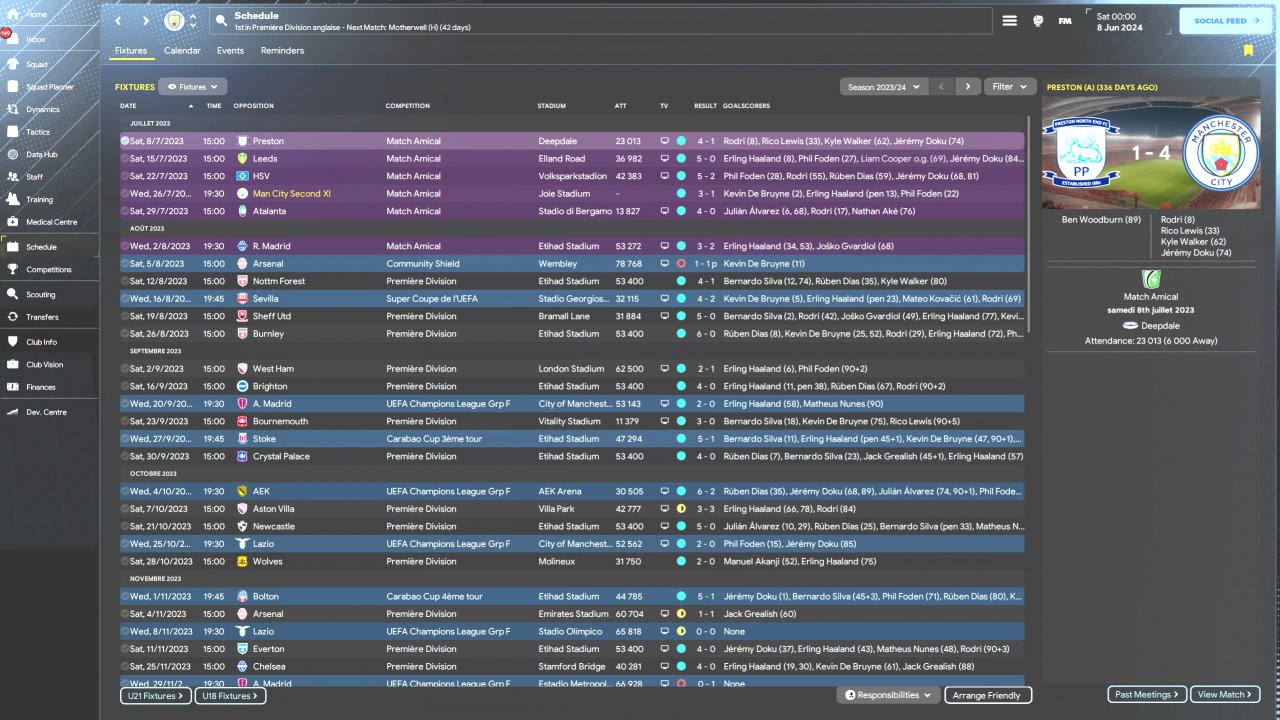
Task: Click the 6 - 0 result against Burnley
Action: [x=706, y=333]
